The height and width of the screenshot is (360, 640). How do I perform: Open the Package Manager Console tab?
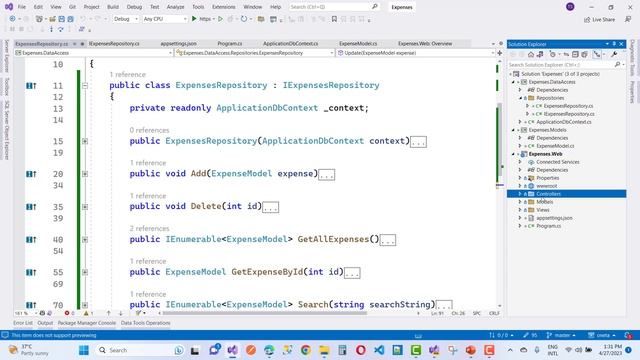click(x=87, y=323)
